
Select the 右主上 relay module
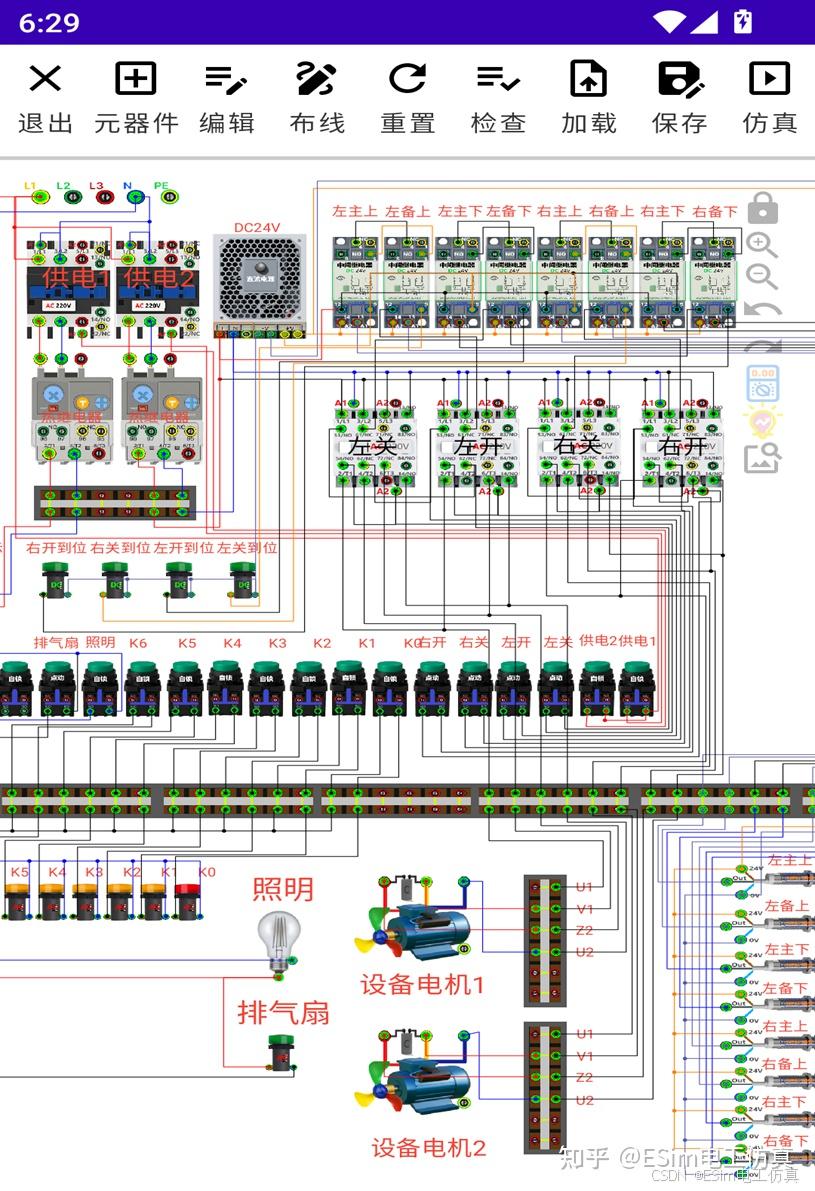pos(560,282)
